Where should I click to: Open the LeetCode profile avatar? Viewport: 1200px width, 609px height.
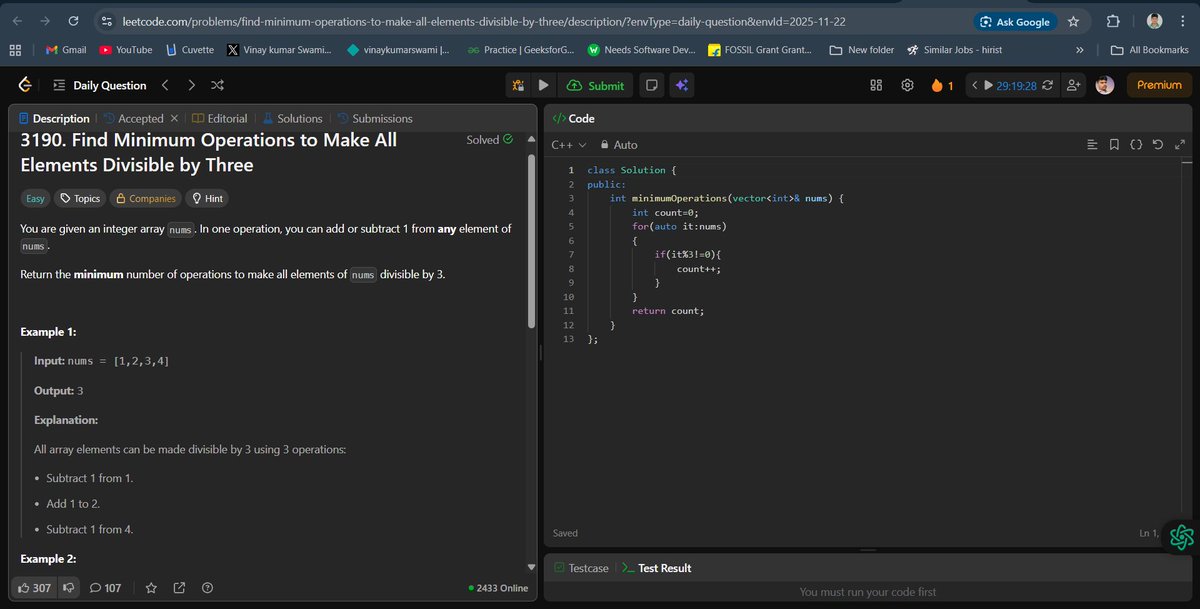coord(1104,86)
